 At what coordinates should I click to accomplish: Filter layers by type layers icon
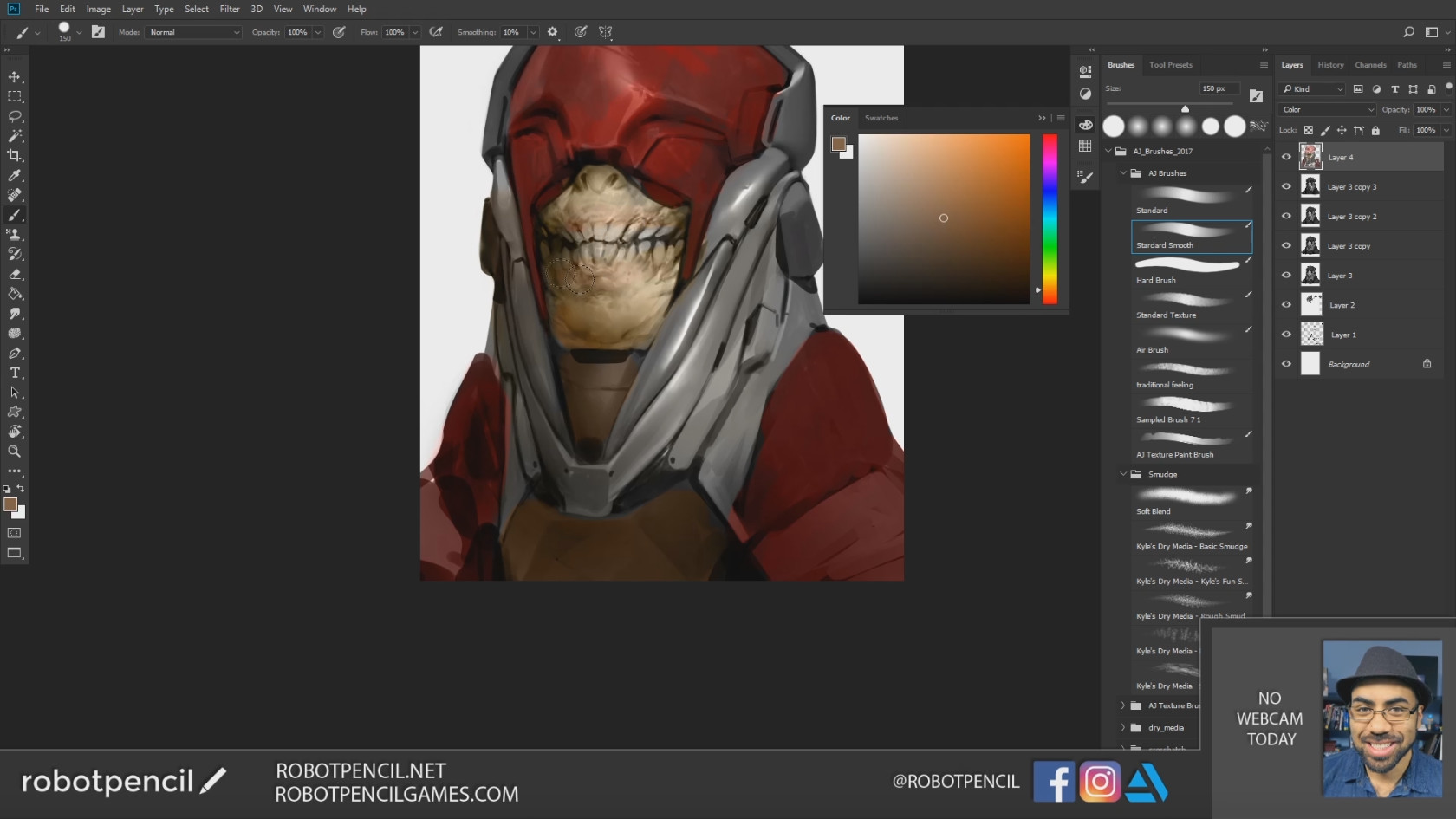[x=1394, y=89]
